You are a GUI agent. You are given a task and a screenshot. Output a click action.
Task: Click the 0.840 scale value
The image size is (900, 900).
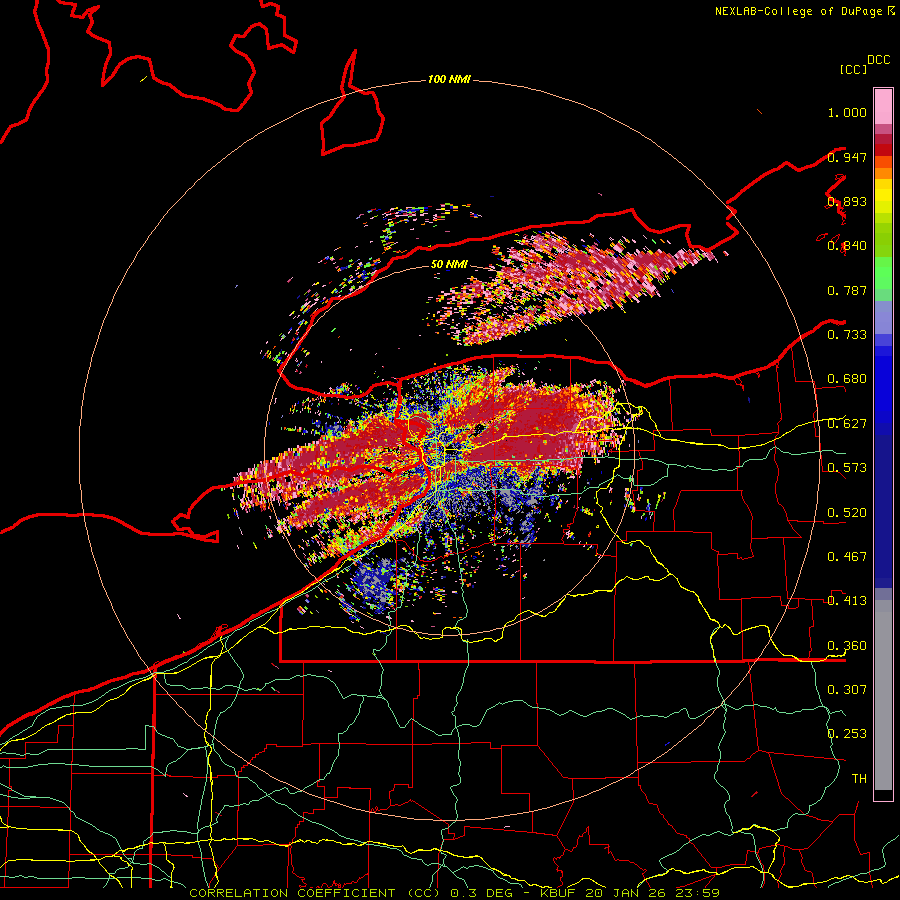[x=847, y=246]
